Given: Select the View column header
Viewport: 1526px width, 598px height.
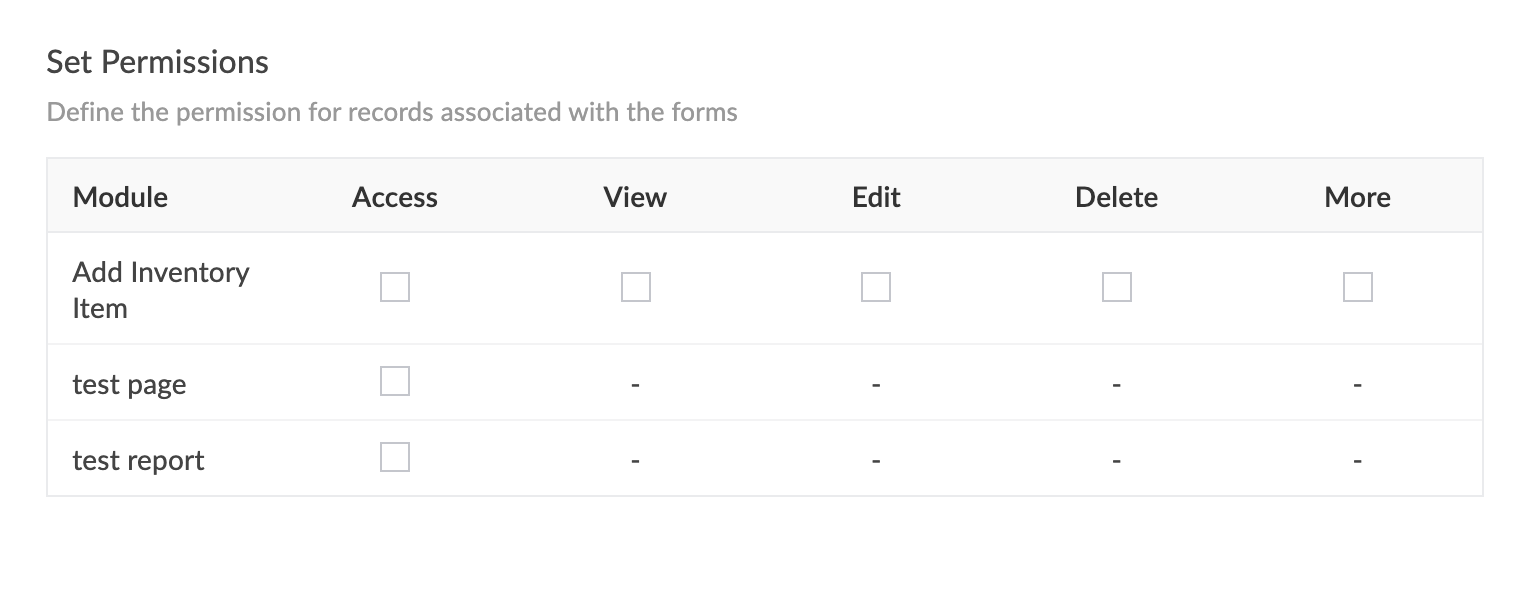Looking at the screenshot, I should coord(635,197).
